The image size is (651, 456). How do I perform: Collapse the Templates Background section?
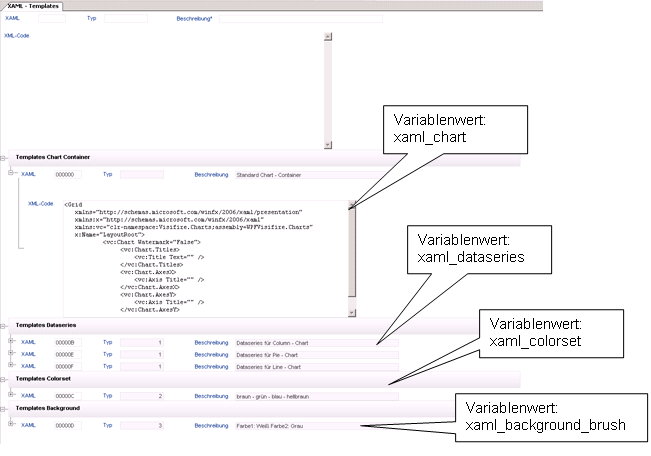click(x=3, y=409)
